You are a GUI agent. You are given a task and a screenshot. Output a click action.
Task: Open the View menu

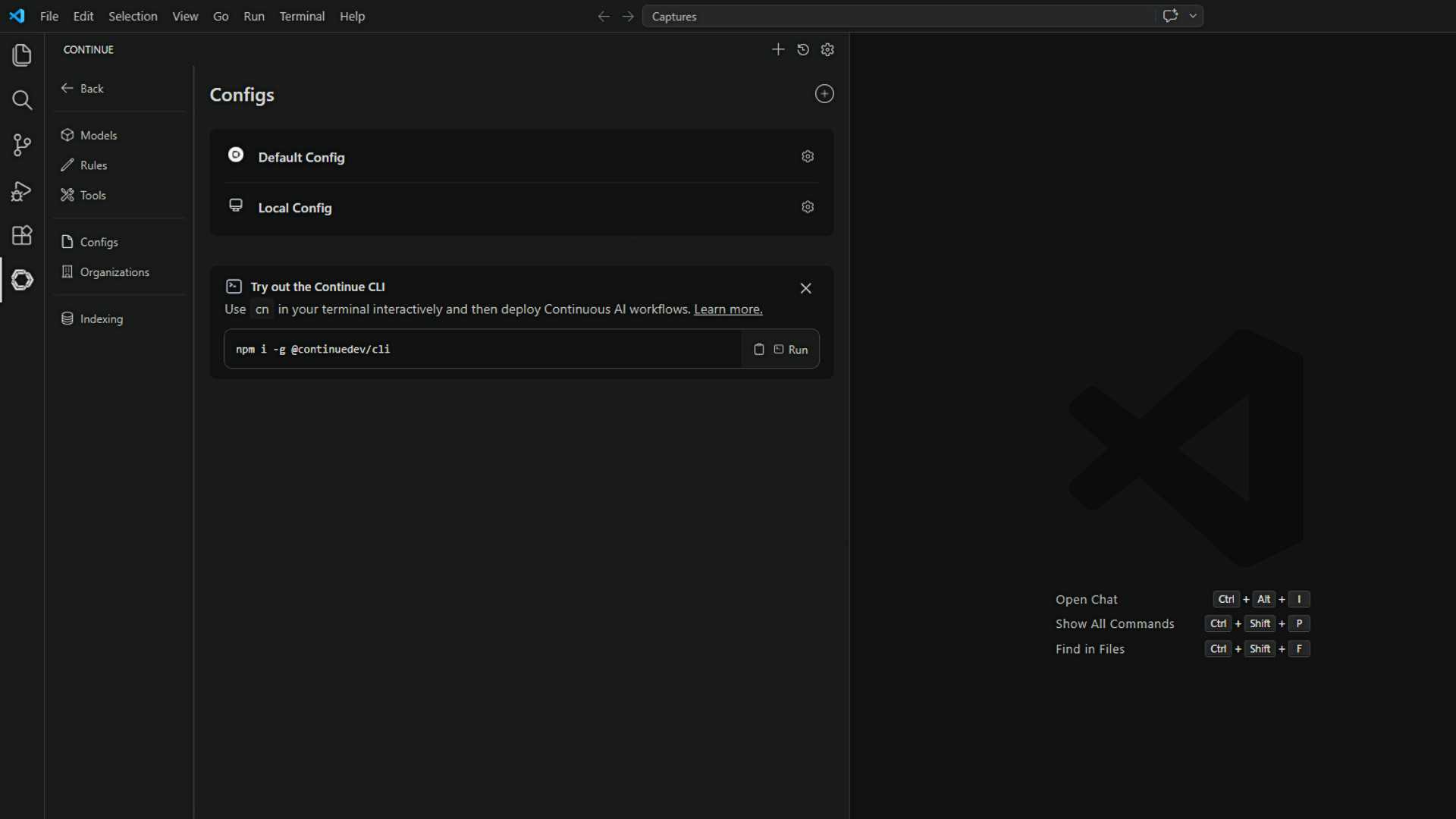pos(185,17)
